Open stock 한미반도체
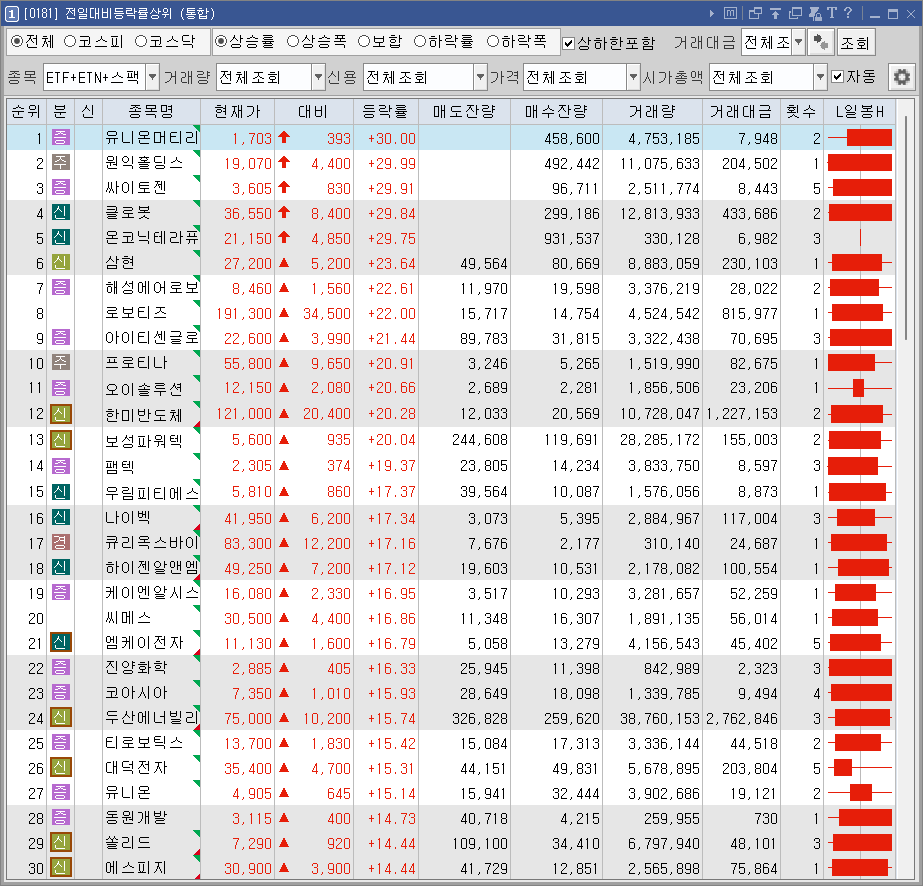The width and height of the screenshot is (923, 886). 144,414
